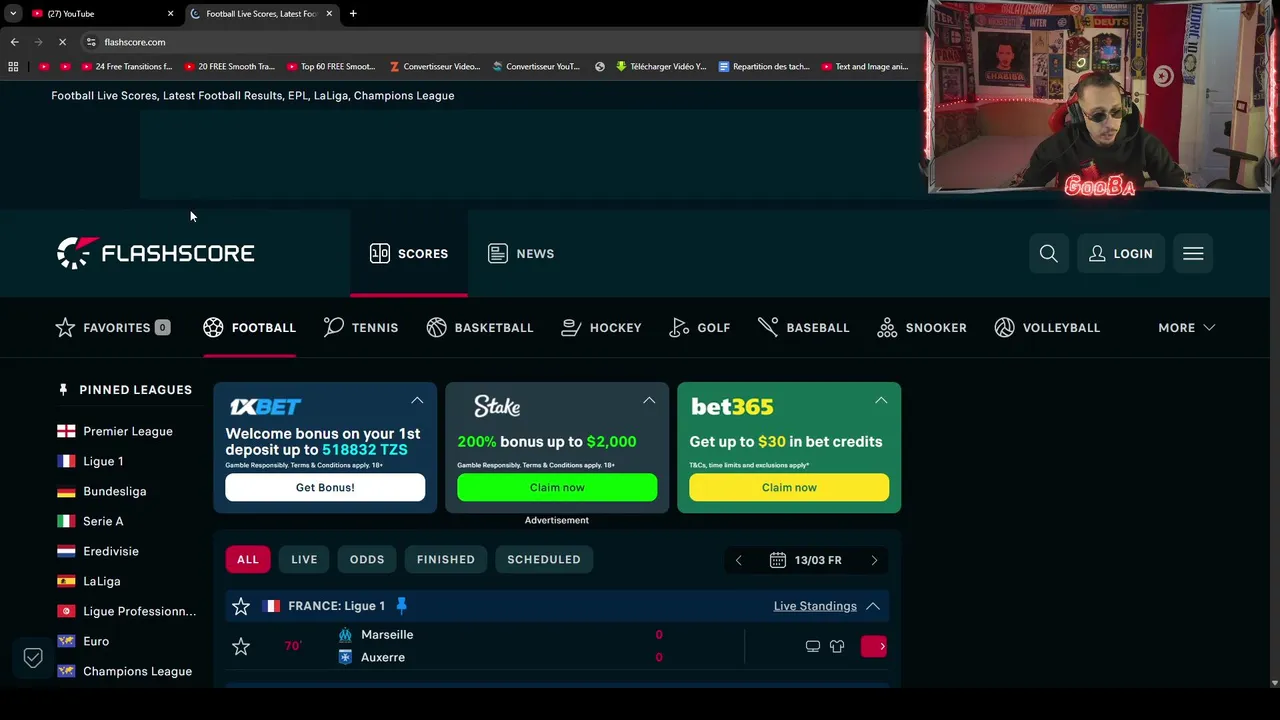Open the lineups shirt icon for Marseille match
The height and width of the screenshot is (720, 1280).
[x=837, y=646]
